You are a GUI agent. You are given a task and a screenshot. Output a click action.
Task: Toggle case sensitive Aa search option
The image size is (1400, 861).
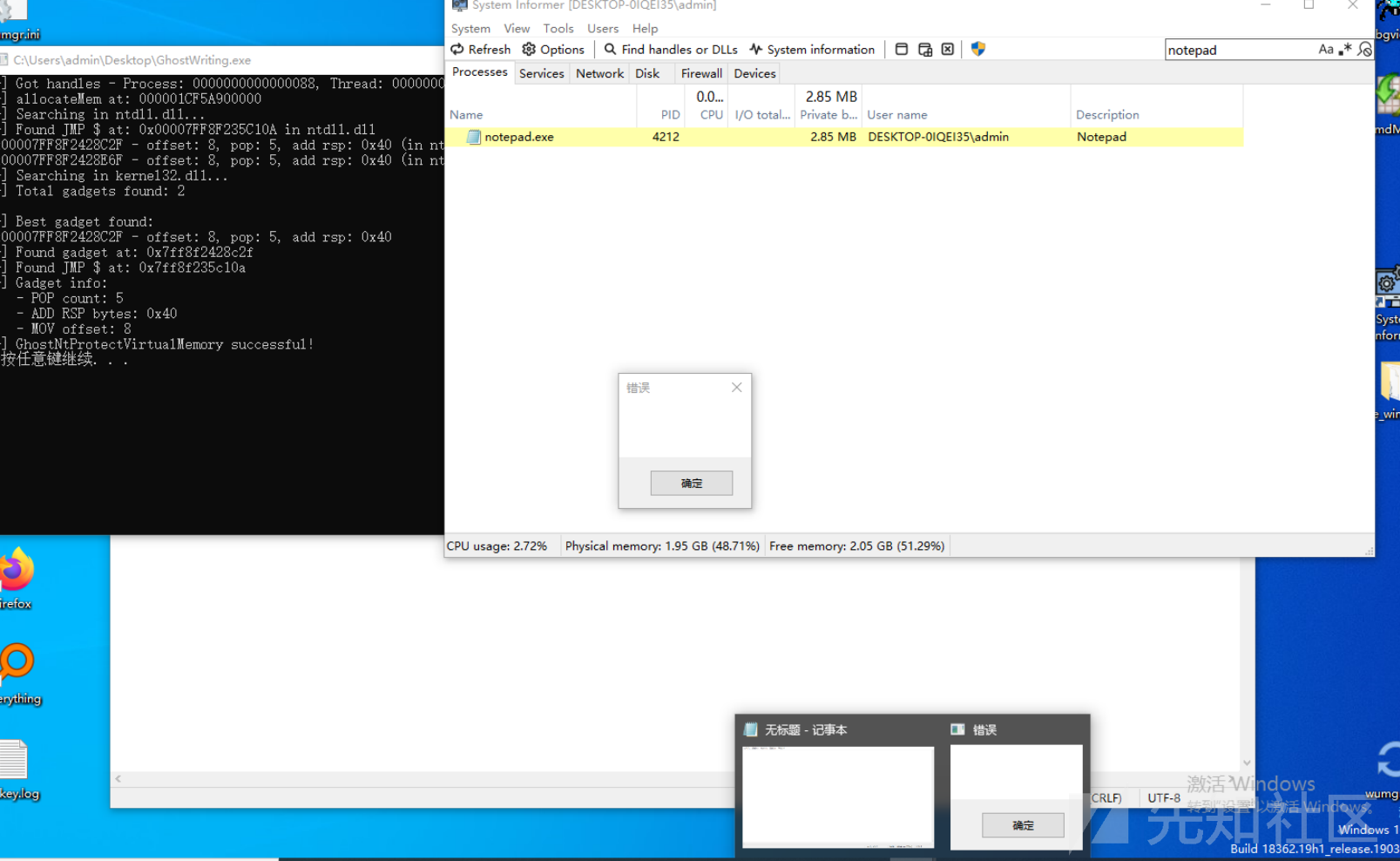(1326, 50)
